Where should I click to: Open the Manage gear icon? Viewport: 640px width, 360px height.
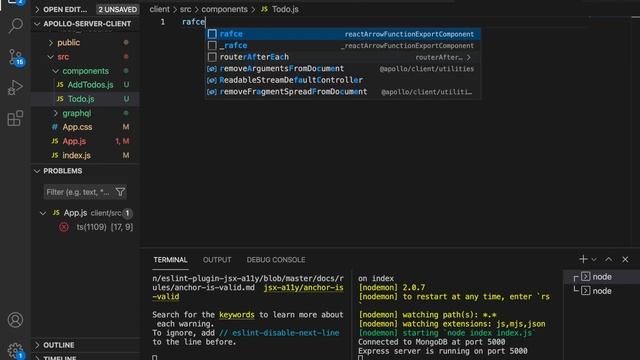click(16, 350)
